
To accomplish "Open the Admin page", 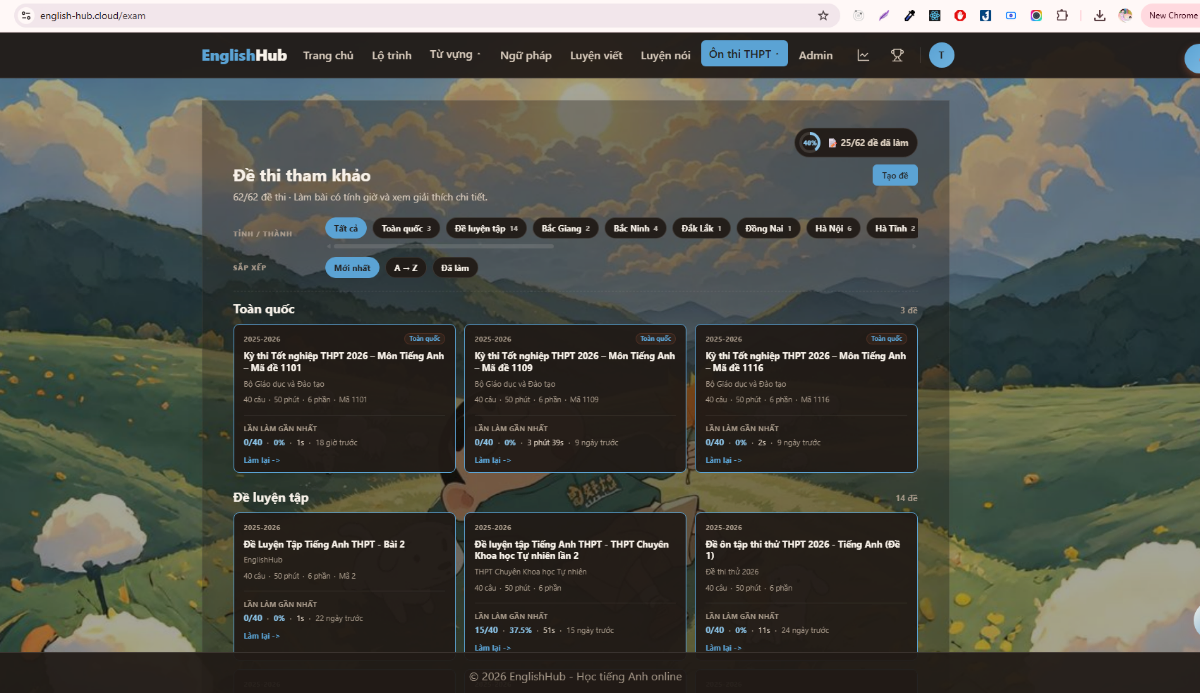I will (x=816, y=55).
